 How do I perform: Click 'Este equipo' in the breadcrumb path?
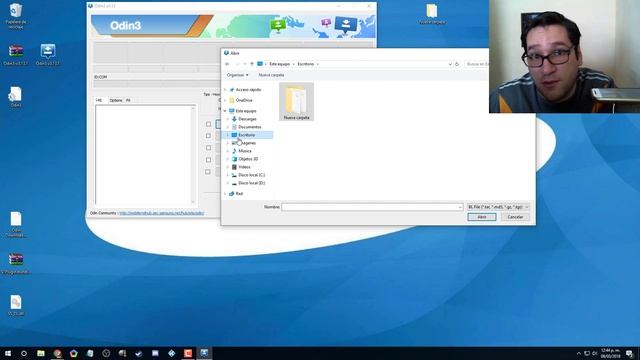tap(280, 64)
